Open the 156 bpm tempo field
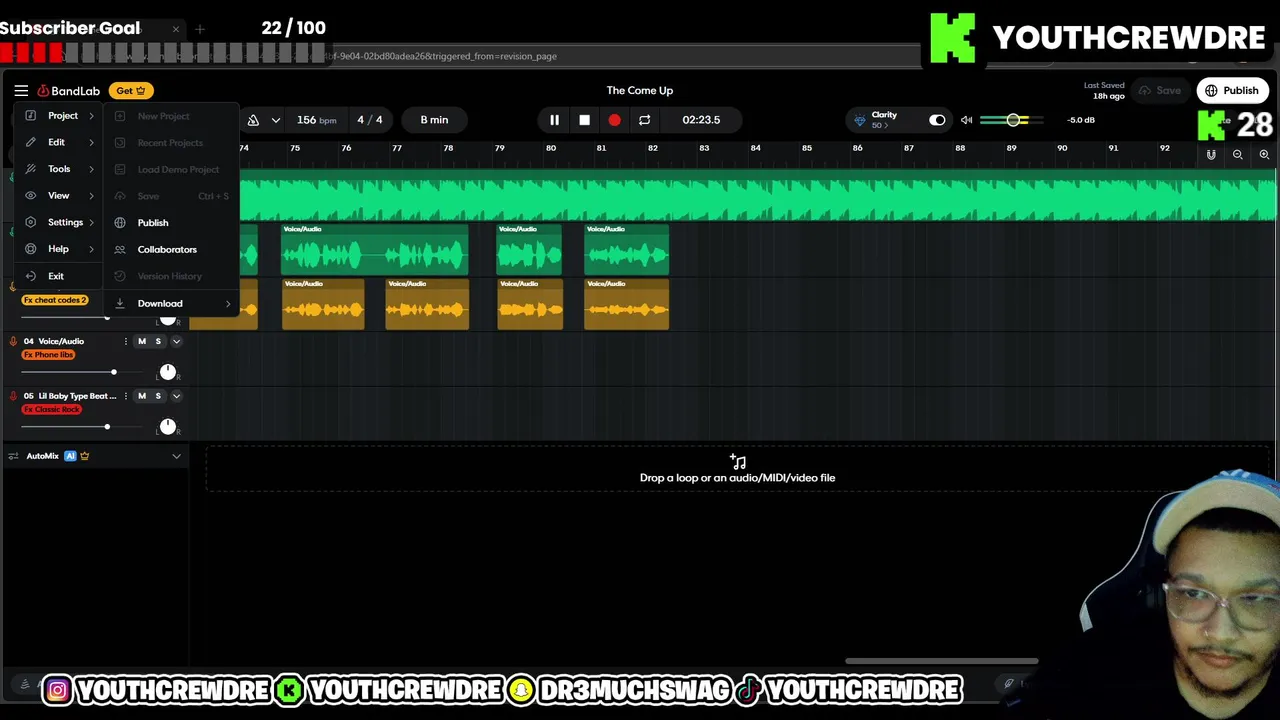Screen dimensions: 1280x720 (x=316, y=120)
